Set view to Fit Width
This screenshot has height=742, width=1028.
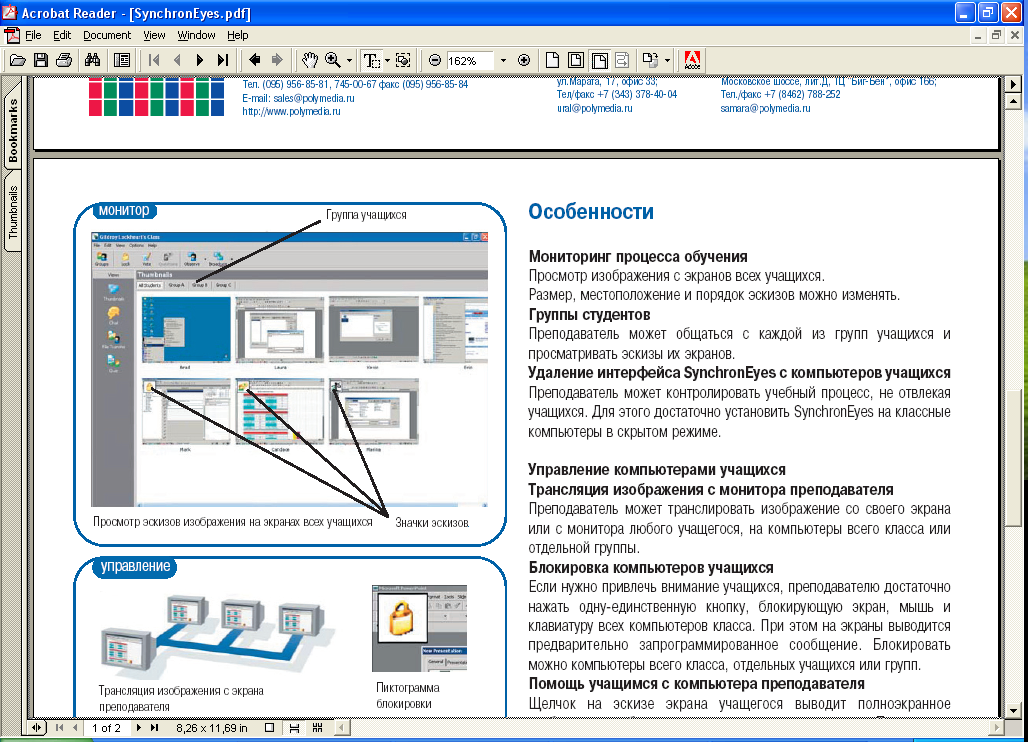[599, 60]
